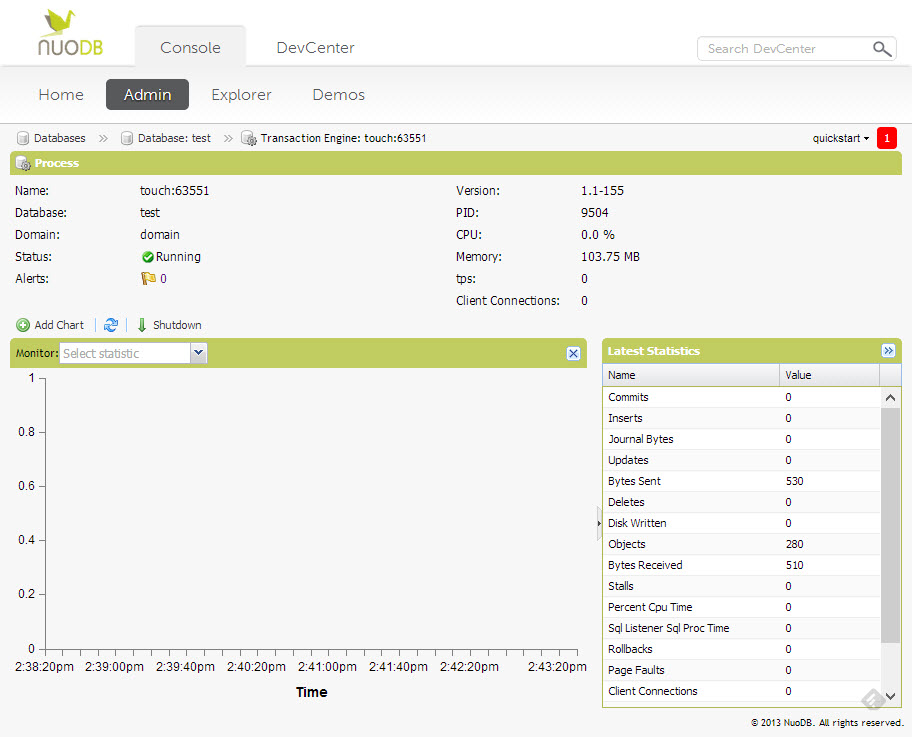Select the Rollbacks statistics row
Viewport: 912px width, 737px height.
pyautogui.click(x=742, y=649)
